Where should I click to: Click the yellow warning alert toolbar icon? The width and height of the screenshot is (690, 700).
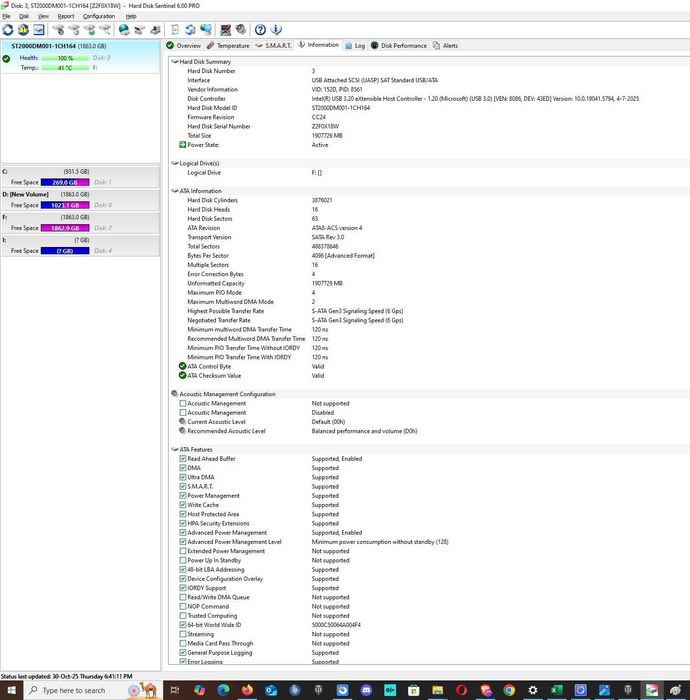point(23,30)
